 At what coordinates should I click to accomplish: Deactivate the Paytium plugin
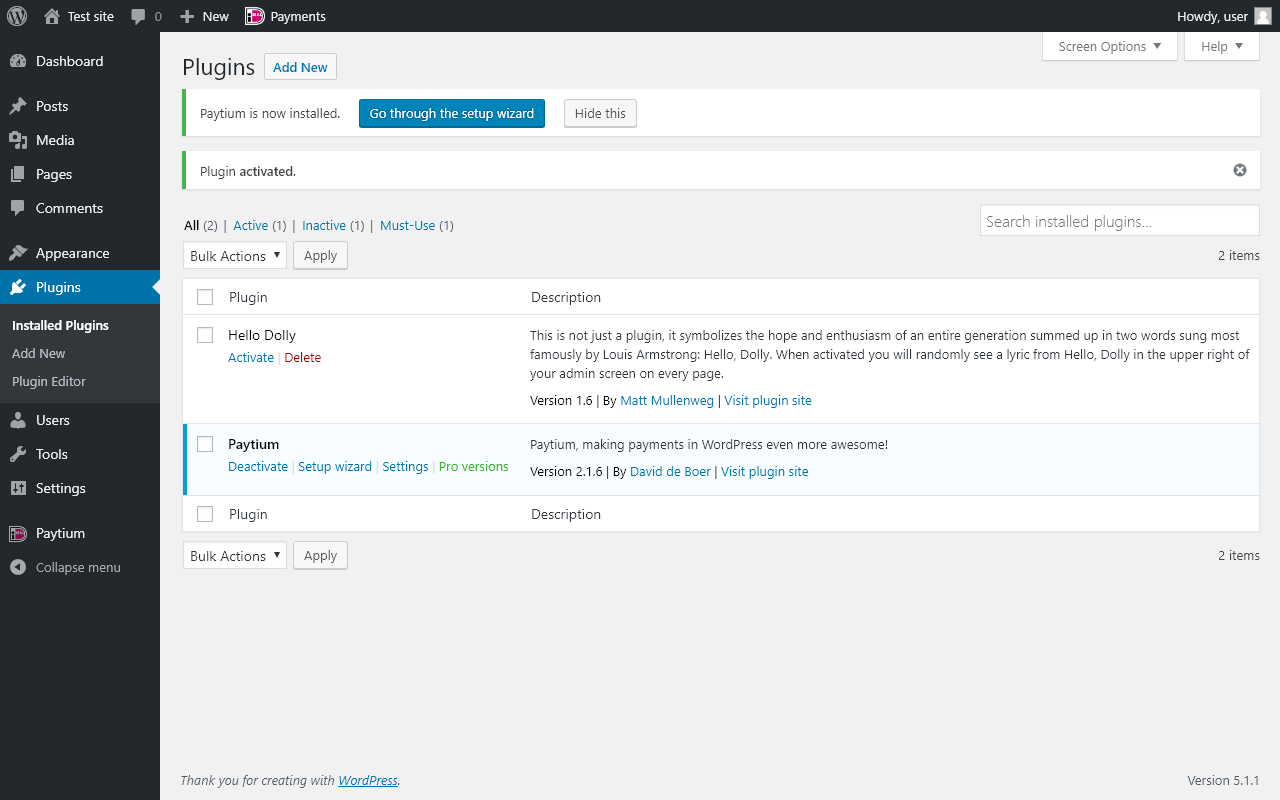pyautogui.click(x=258, y=467)
